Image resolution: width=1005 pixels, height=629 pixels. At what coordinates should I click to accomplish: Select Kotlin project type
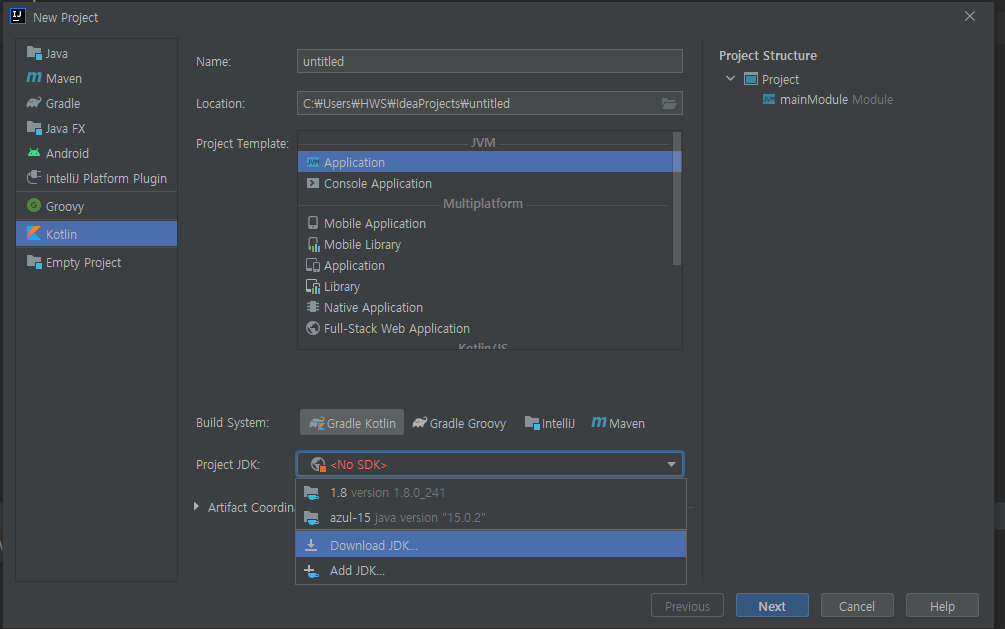point(96,234)
